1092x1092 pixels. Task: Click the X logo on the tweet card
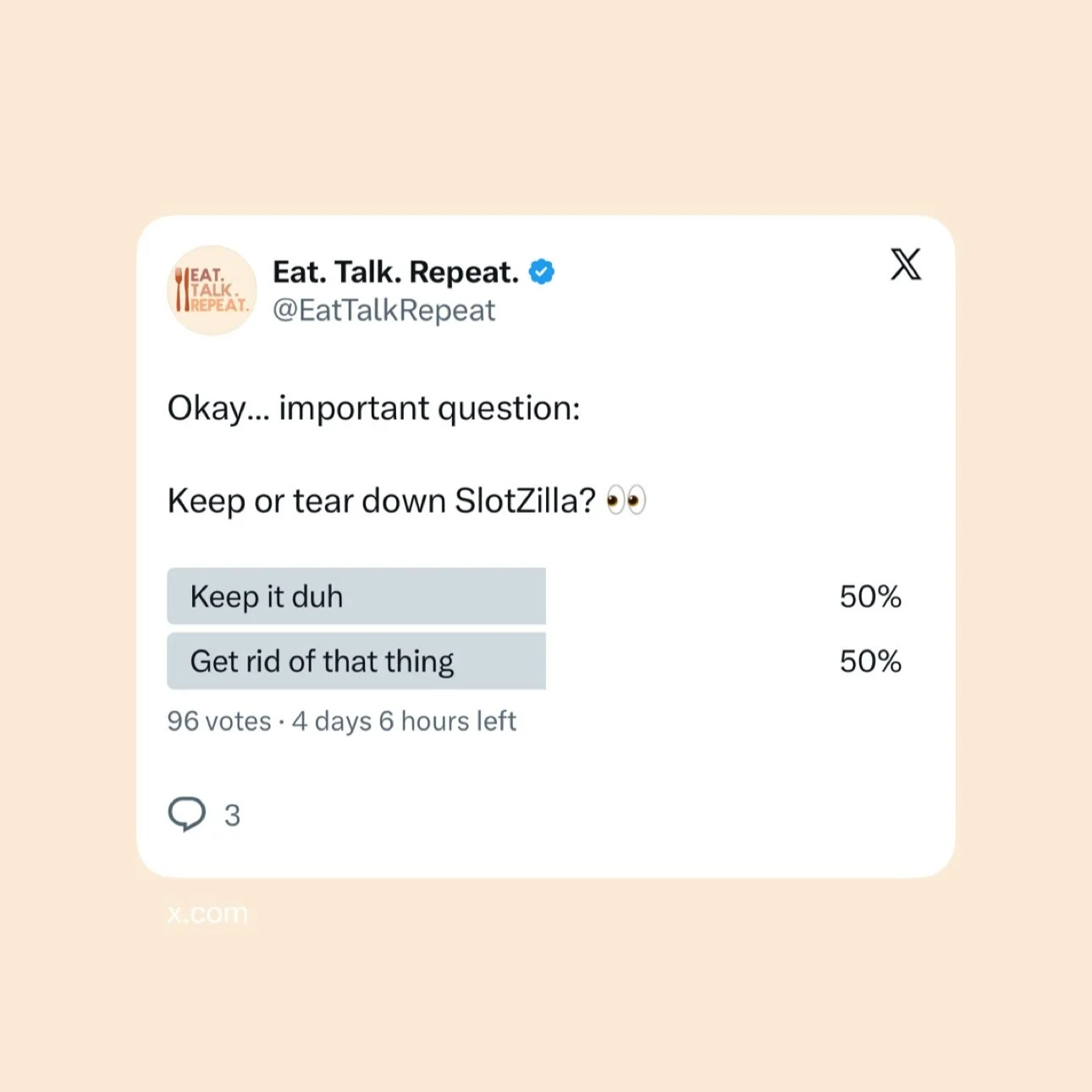pyautogui.click(x=906, y=264)
